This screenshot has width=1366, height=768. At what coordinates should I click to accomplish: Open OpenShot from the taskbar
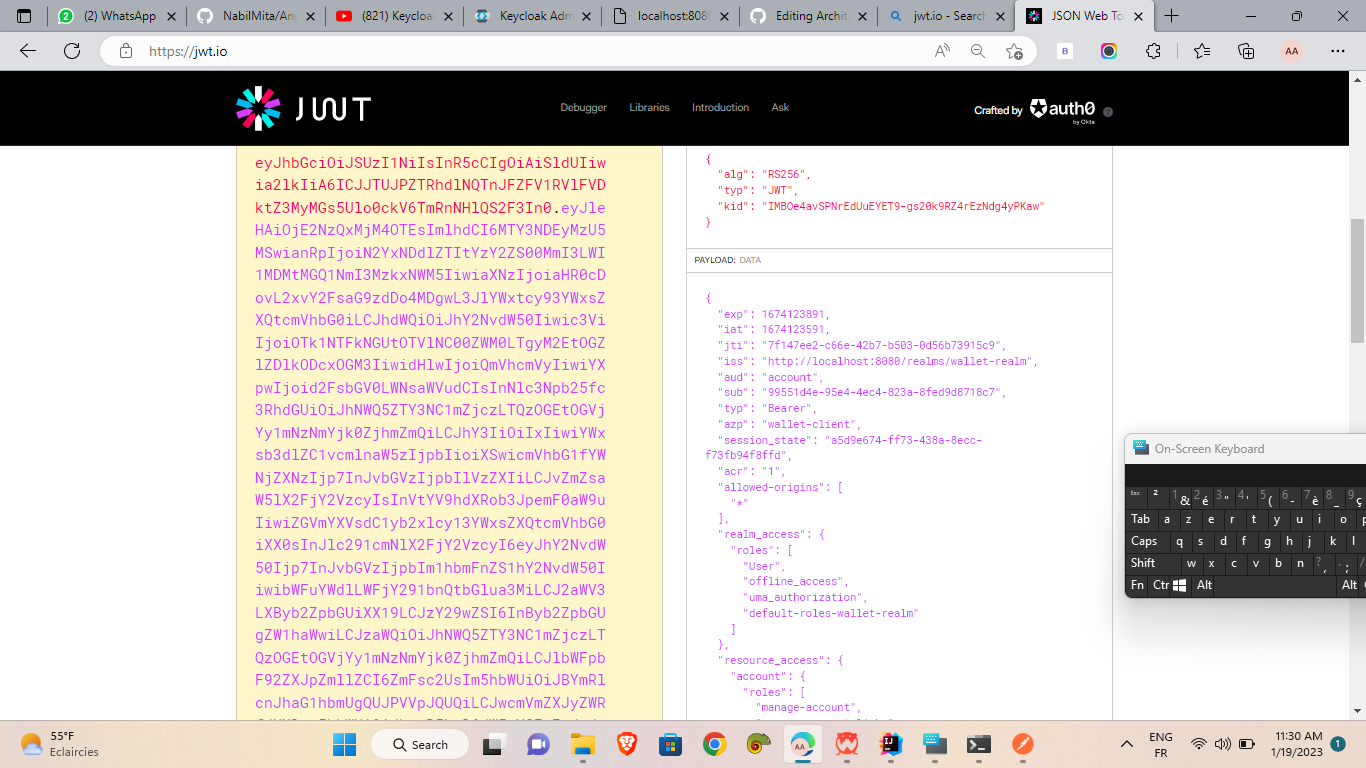pyautogui.click(x=1021, y=744)
